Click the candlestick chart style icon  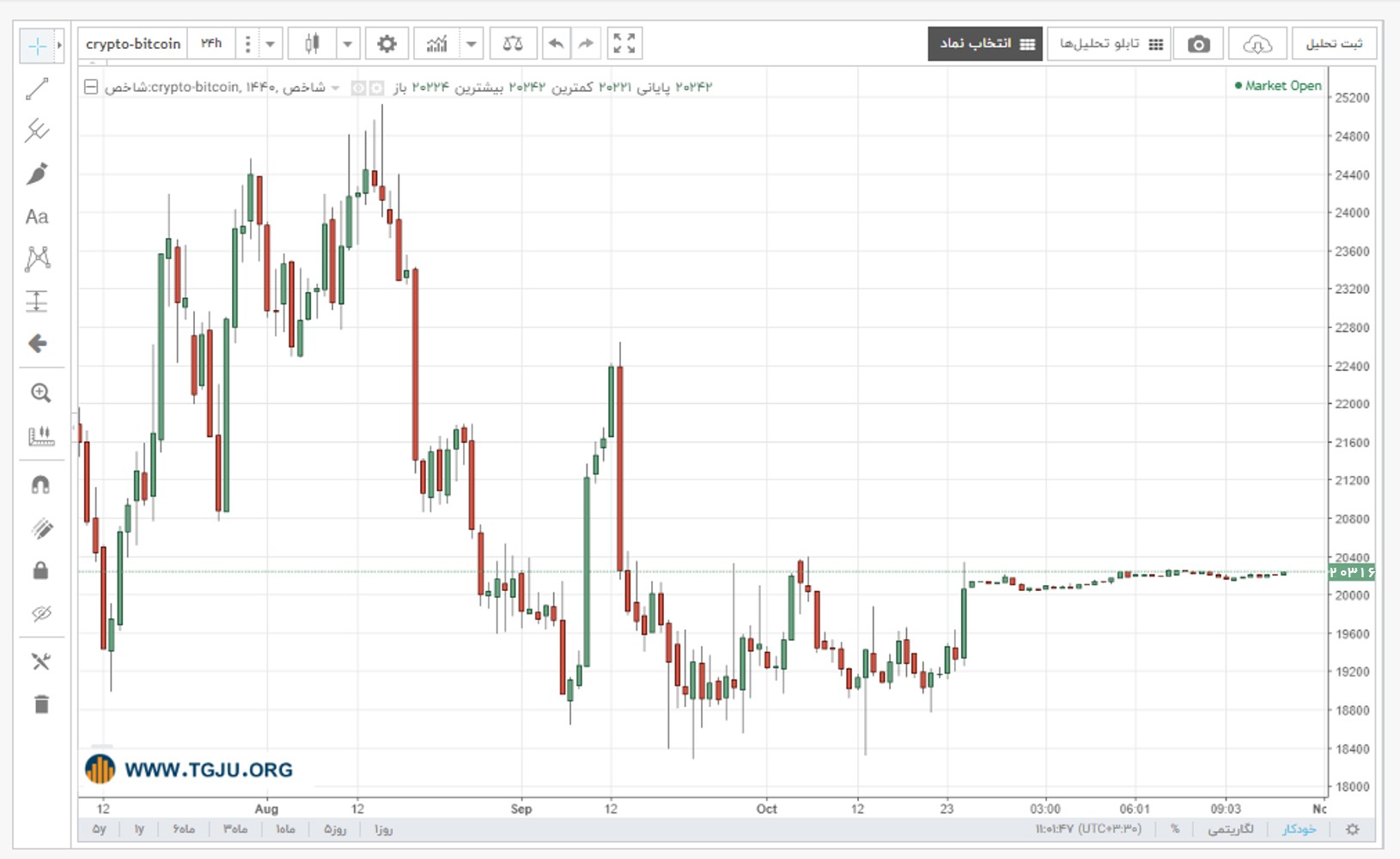coord(312,44)
